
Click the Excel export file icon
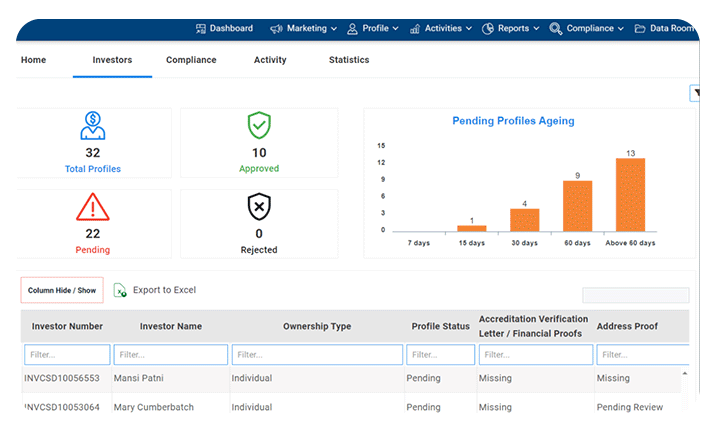pyautogui.click(x=120, y=290)
